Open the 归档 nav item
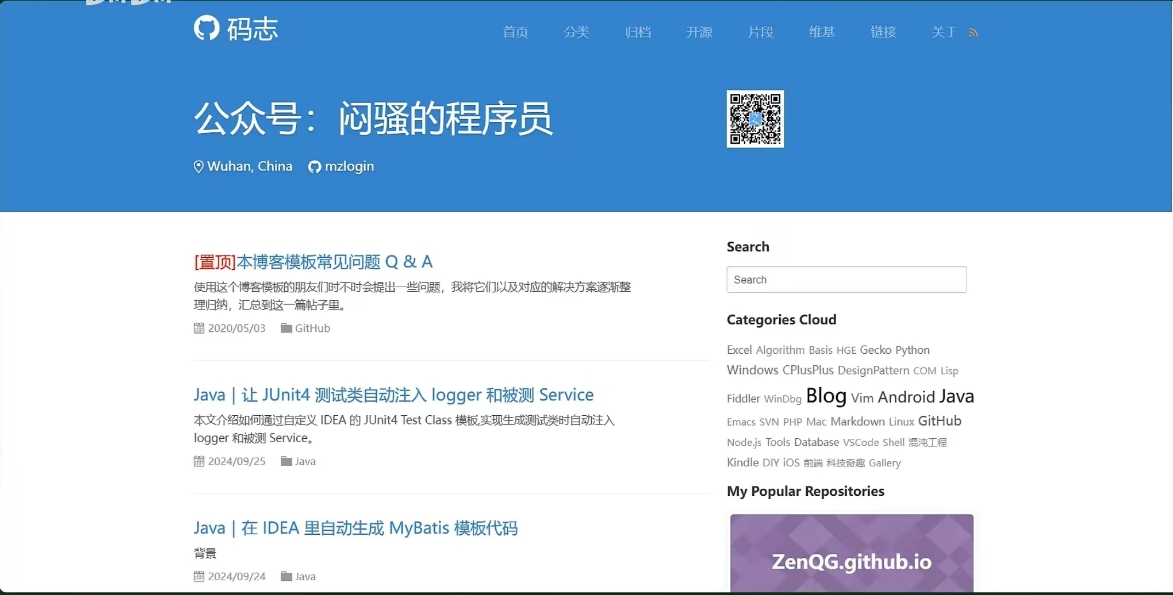Screen dimensions: 1173x595 638,32
